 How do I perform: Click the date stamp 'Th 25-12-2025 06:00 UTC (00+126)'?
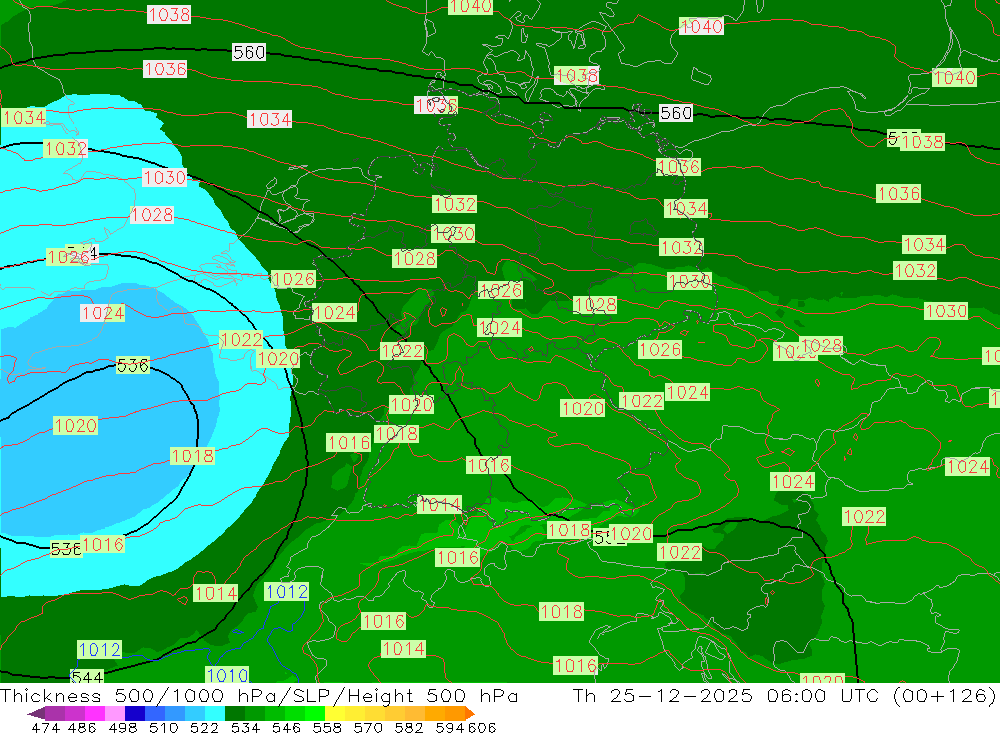[x=784, y=695]
